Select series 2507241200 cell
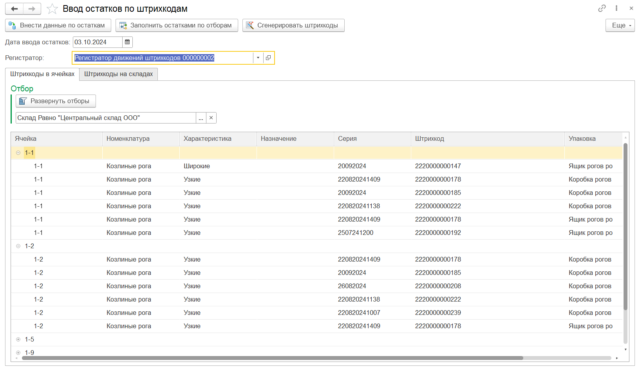 click(x=372, y=233)
